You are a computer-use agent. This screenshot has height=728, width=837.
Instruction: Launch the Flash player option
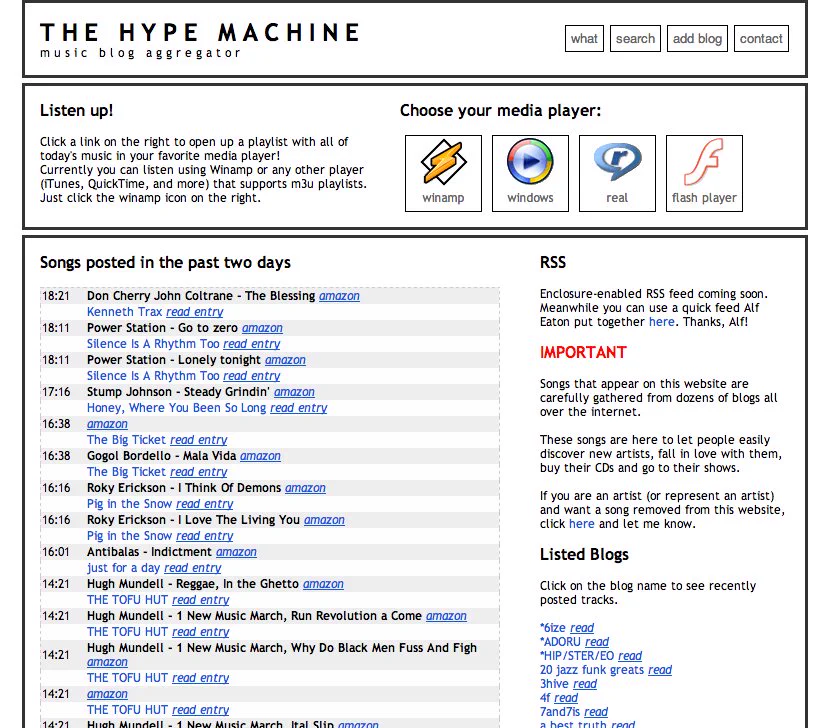(704, 173)
